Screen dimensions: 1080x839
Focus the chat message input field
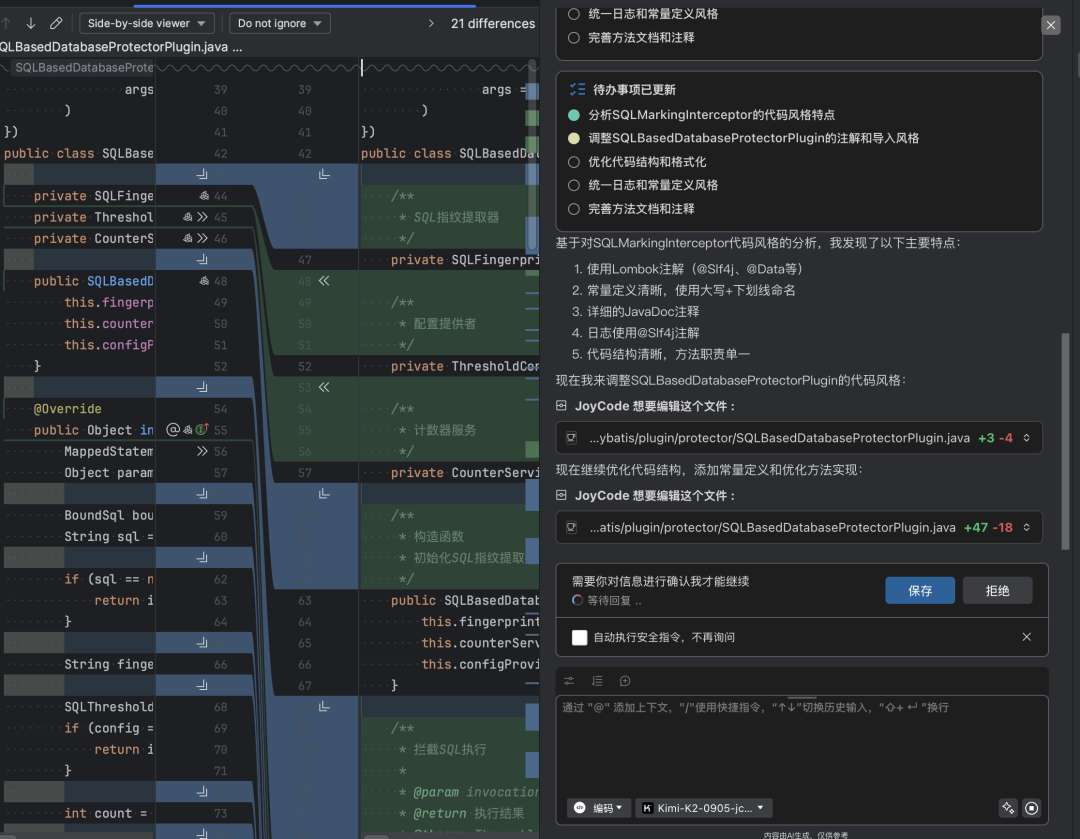[802, 745]
